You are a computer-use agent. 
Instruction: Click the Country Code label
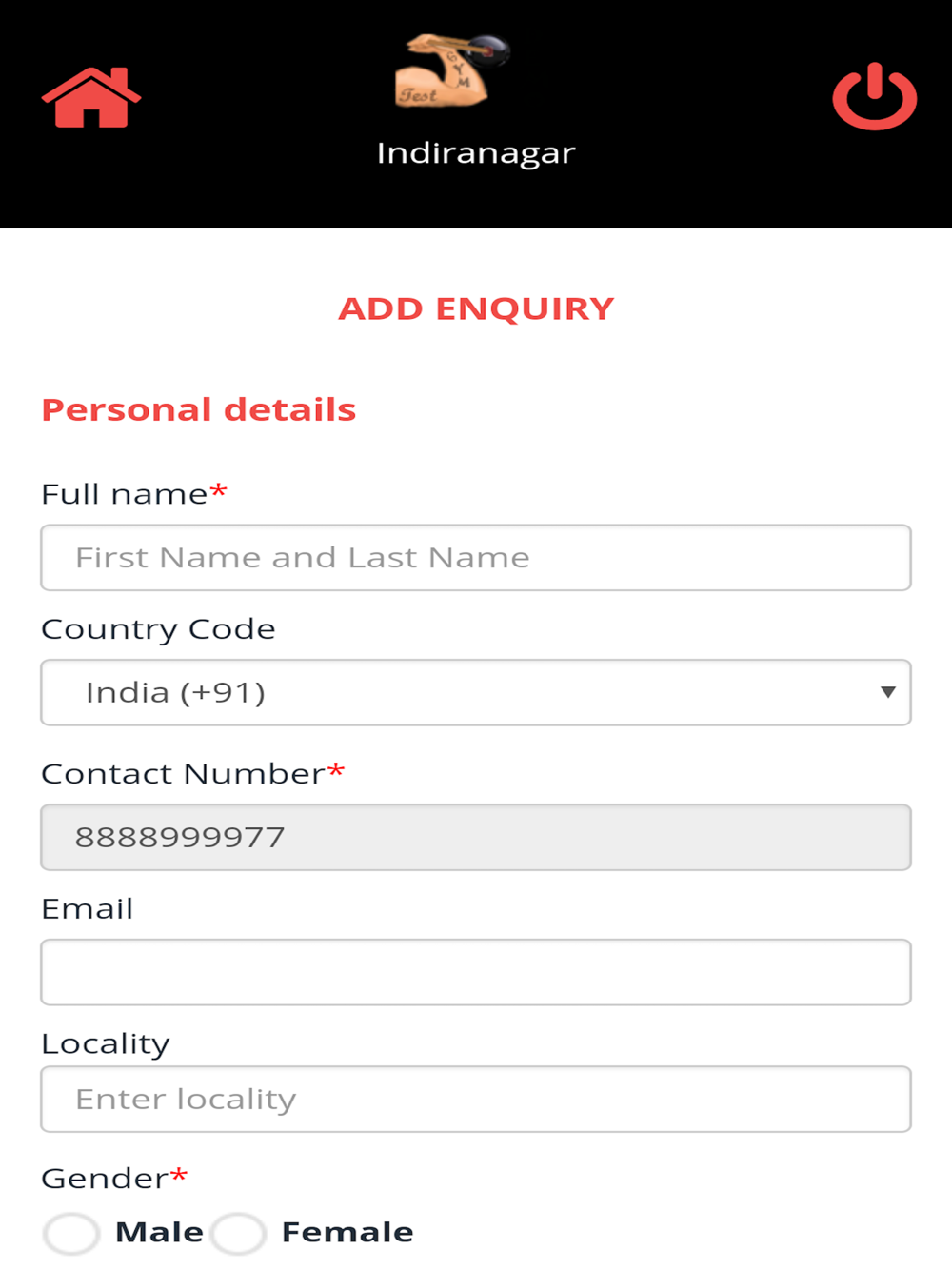(x=158, y=629)
